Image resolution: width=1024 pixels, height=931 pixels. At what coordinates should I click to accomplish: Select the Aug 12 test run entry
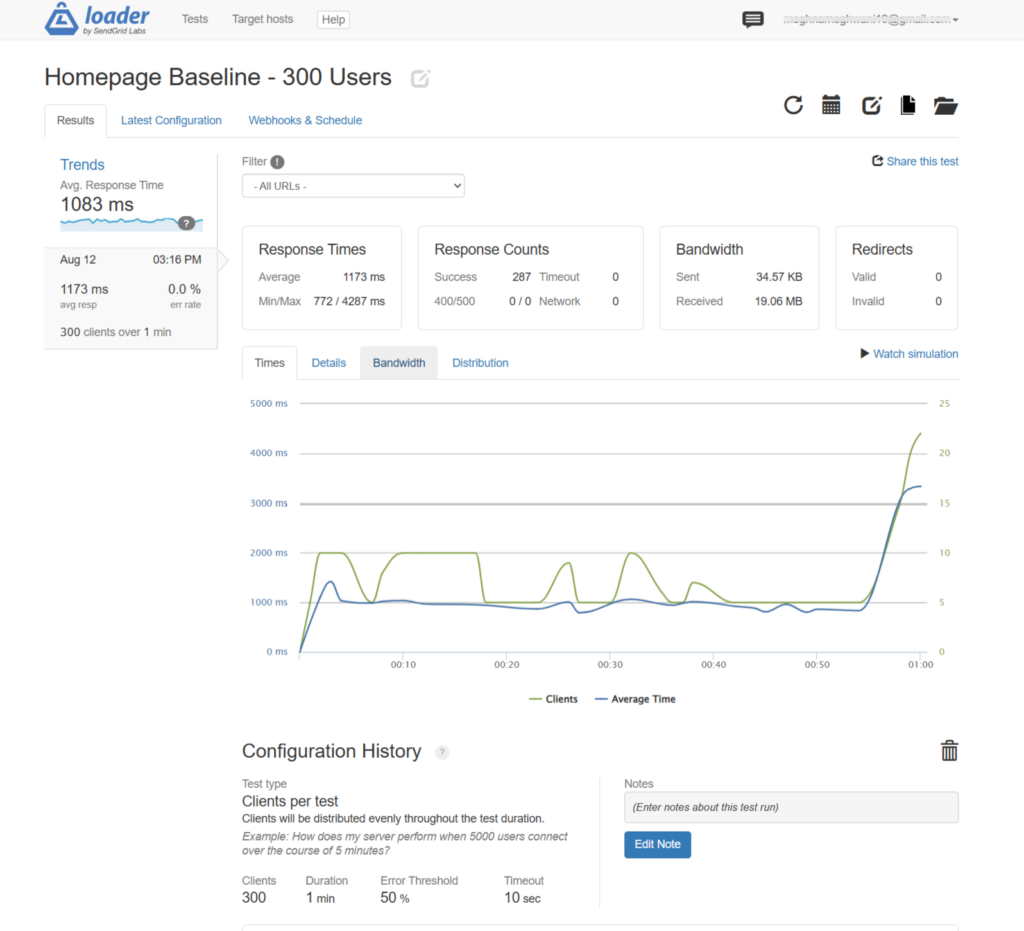tap(131, 298)
